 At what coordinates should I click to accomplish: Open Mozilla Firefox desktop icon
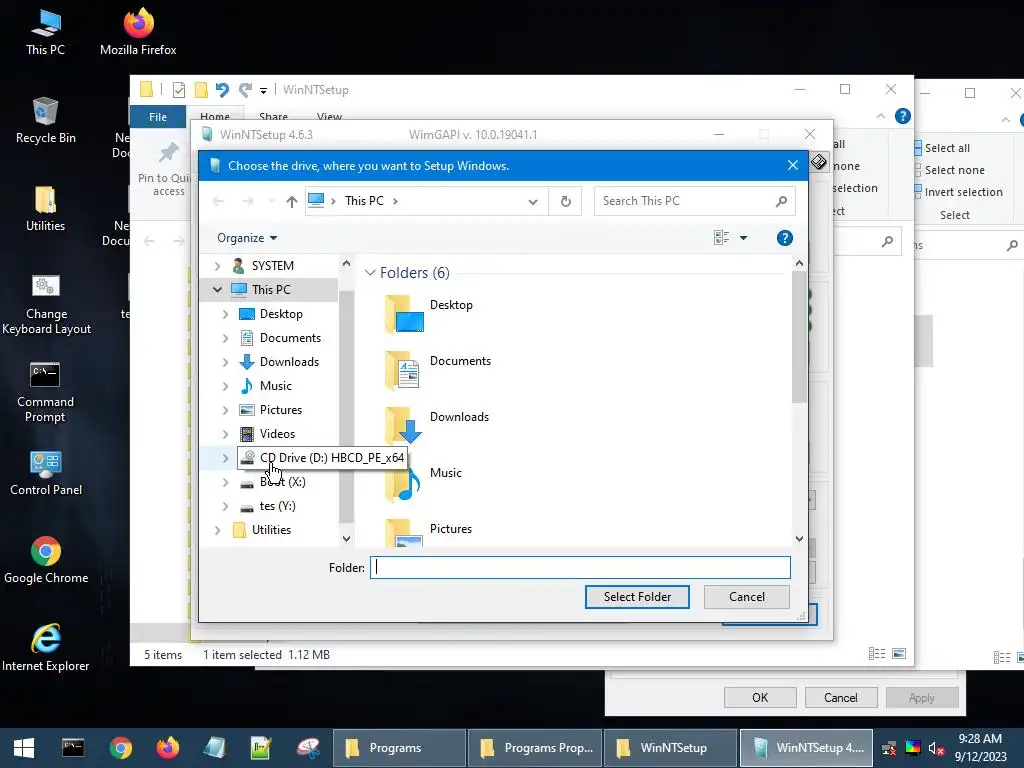tap(138, 32)
